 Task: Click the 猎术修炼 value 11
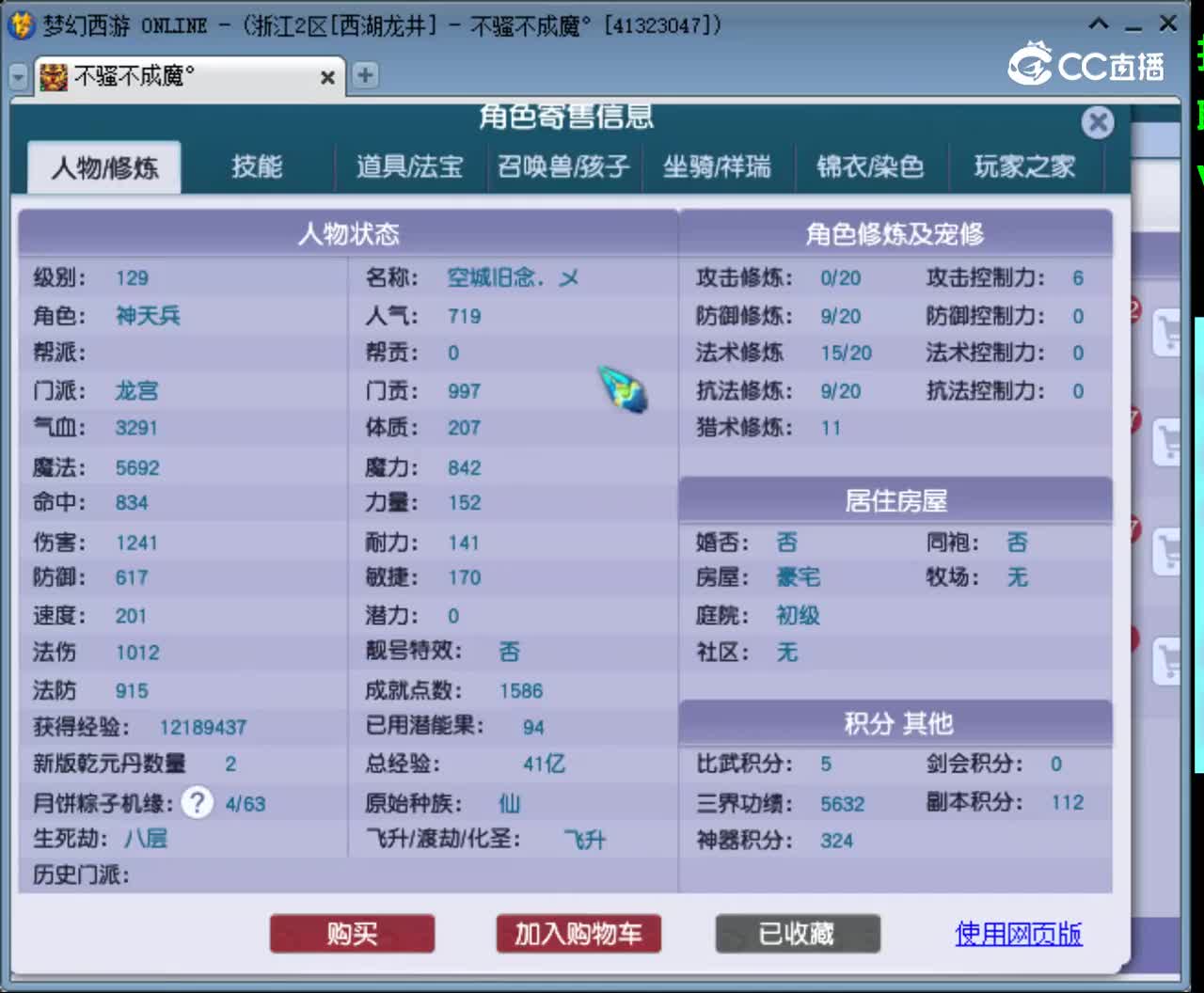[x=831, y=428]
